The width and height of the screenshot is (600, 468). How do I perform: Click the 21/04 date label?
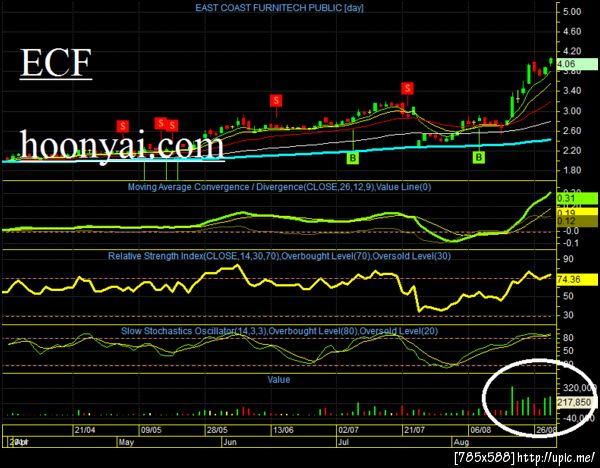85,430
